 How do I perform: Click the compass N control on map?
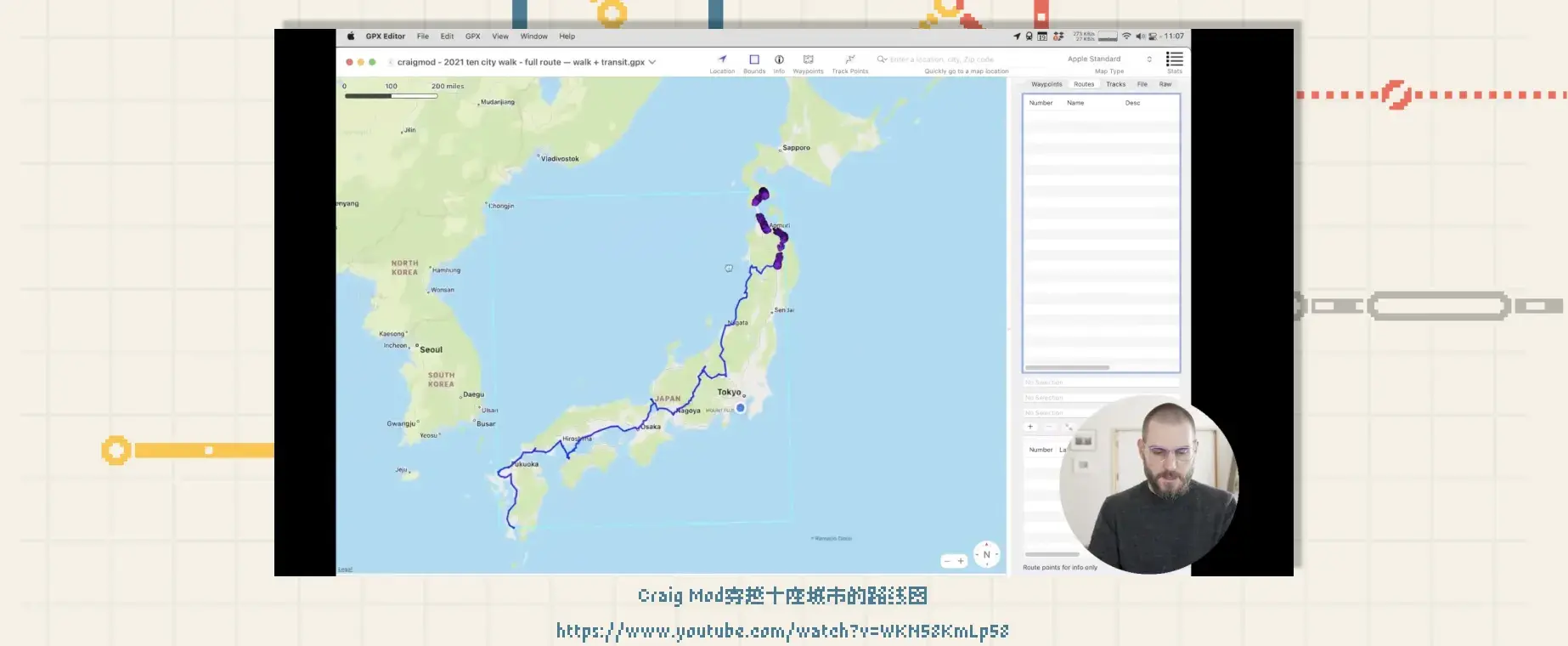pos(986,554)
